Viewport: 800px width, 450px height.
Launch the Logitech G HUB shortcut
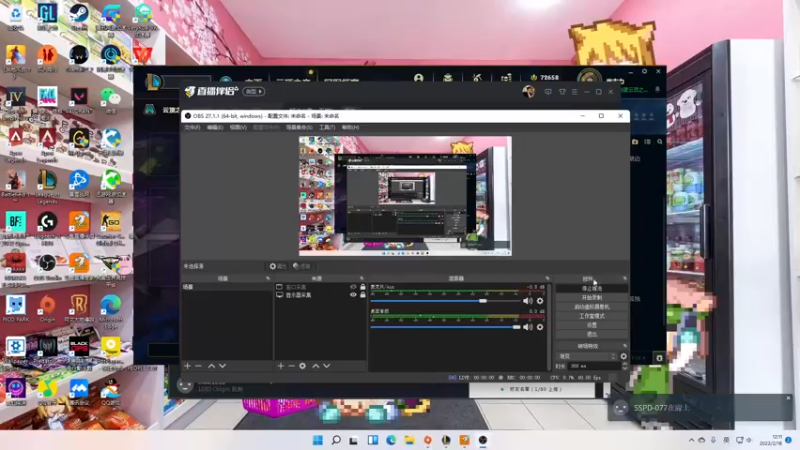coord(47,224)
